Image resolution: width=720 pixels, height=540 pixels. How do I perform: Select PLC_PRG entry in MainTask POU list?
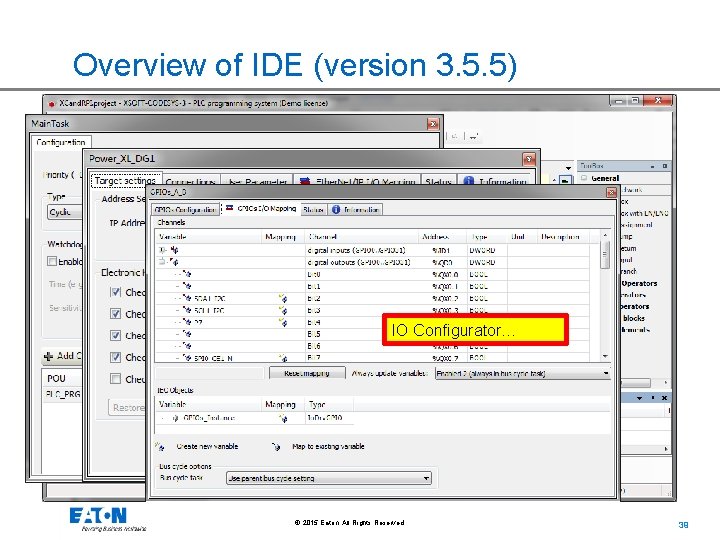(x=63, y=394)
